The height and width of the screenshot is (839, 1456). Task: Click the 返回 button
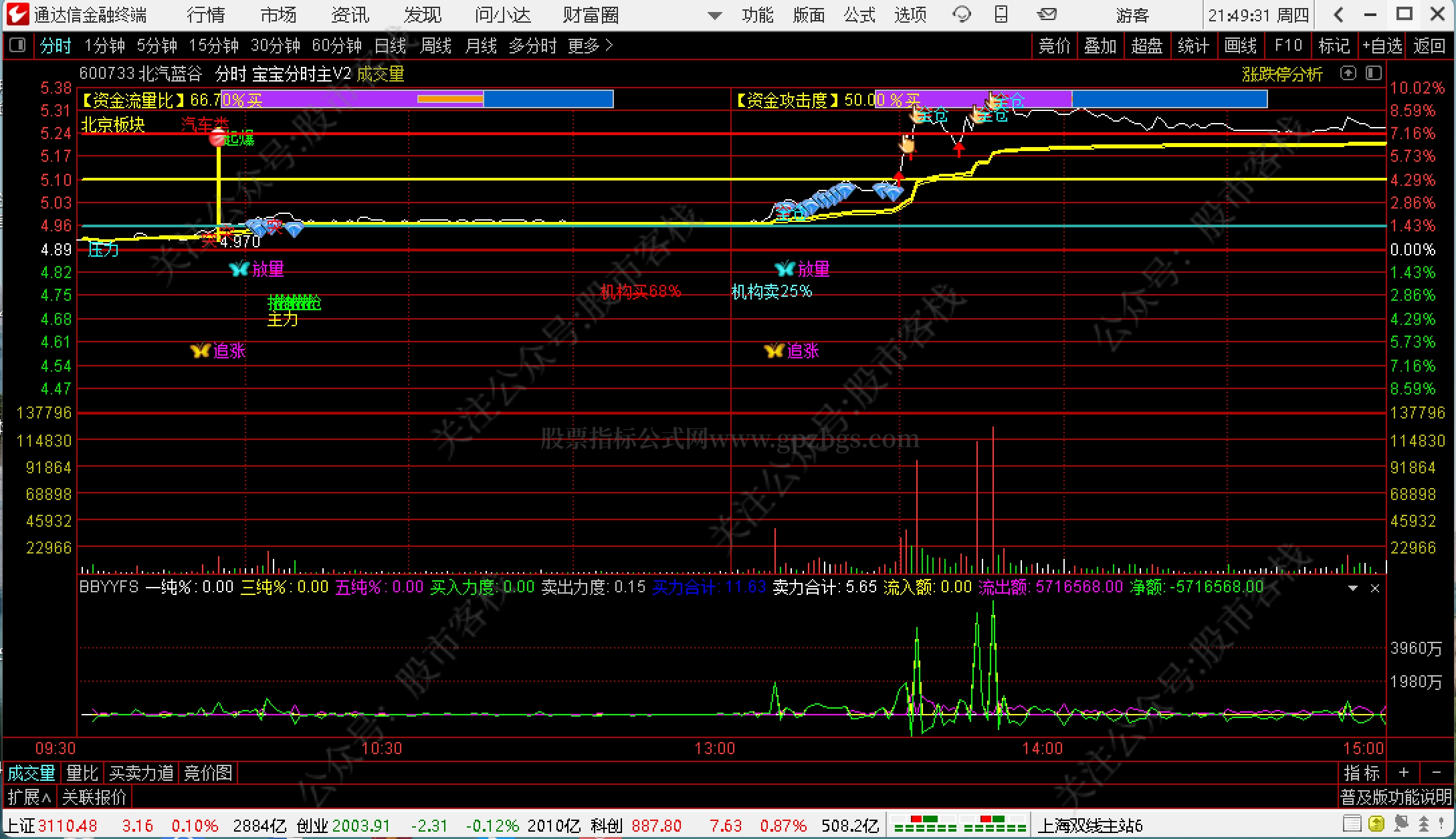(1430, 45)
